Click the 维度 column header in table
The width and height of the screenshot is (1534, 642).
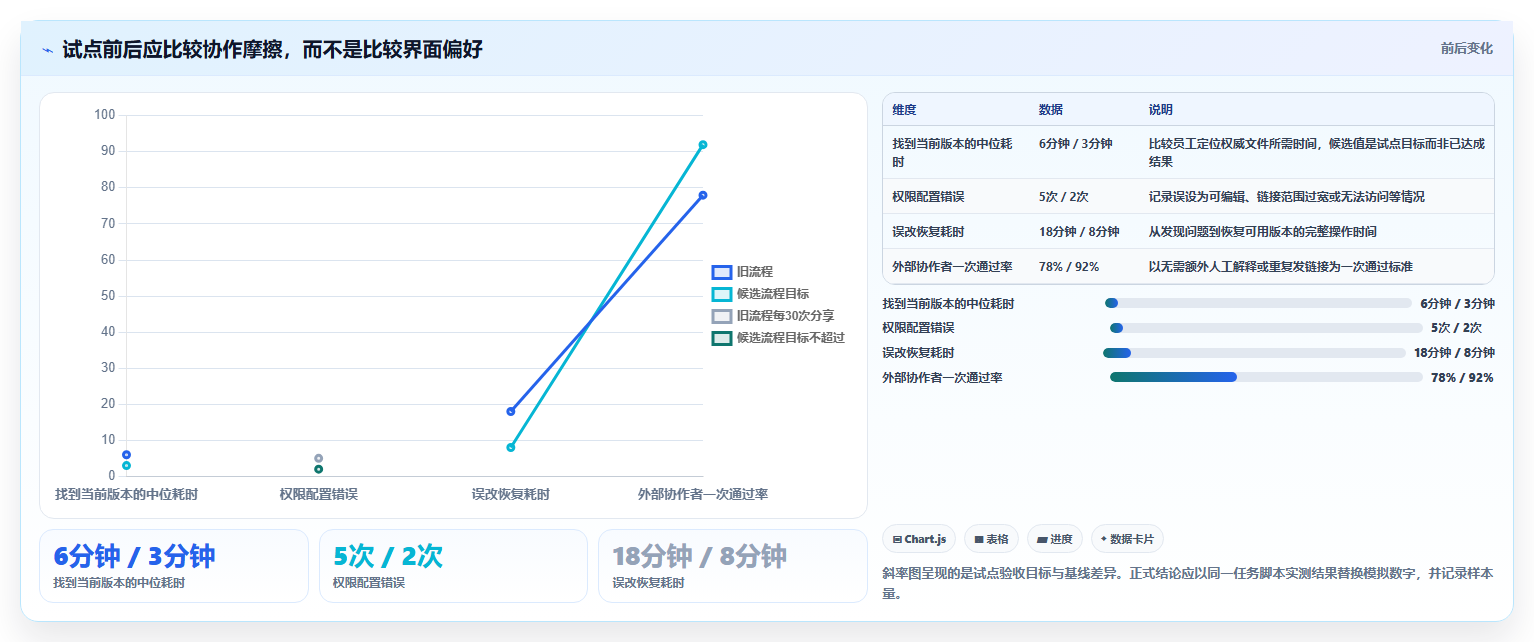coord(904,110)
